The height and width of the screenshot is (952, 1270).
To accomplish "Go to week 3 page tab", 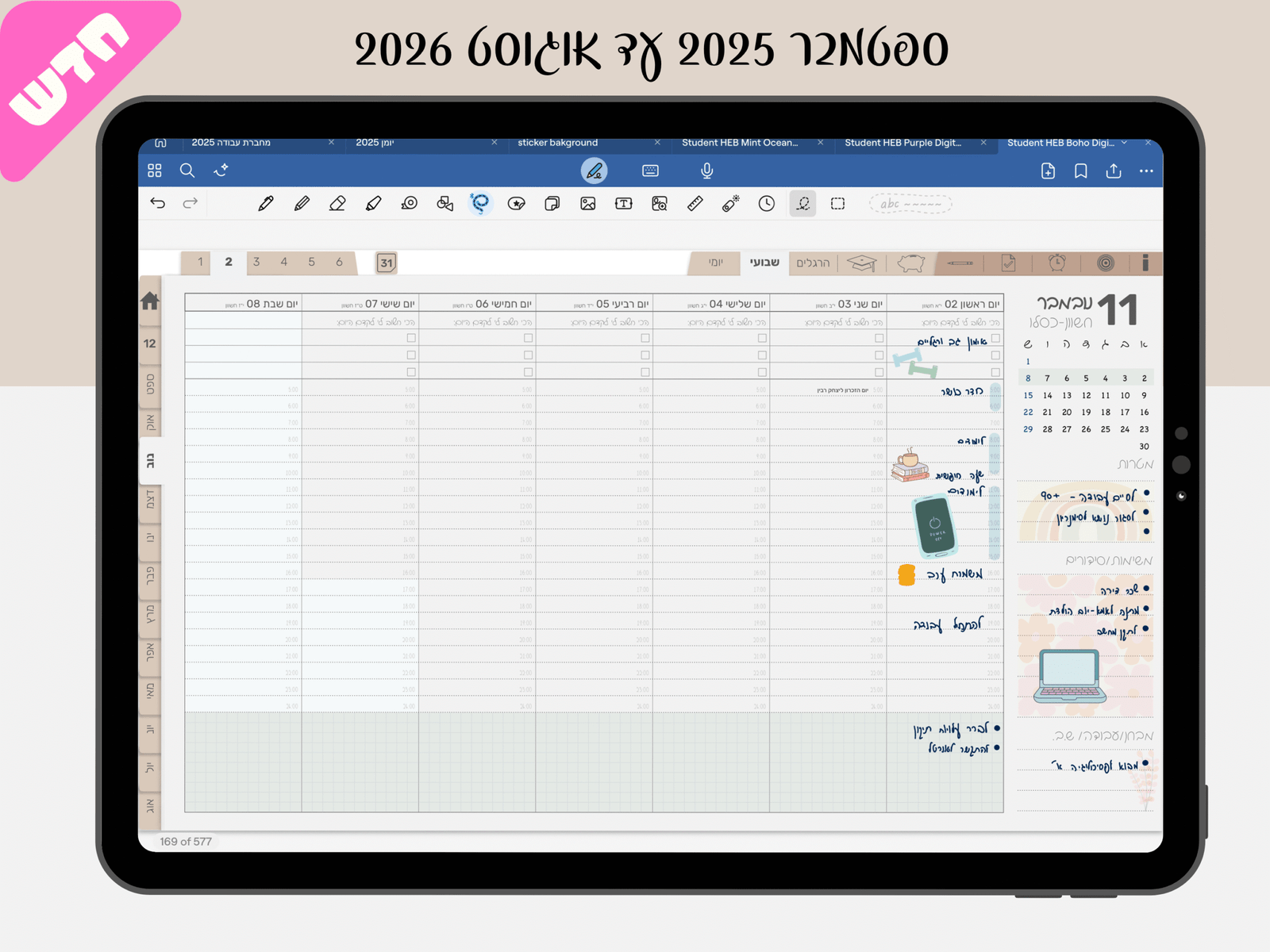I will click(256, 262).
